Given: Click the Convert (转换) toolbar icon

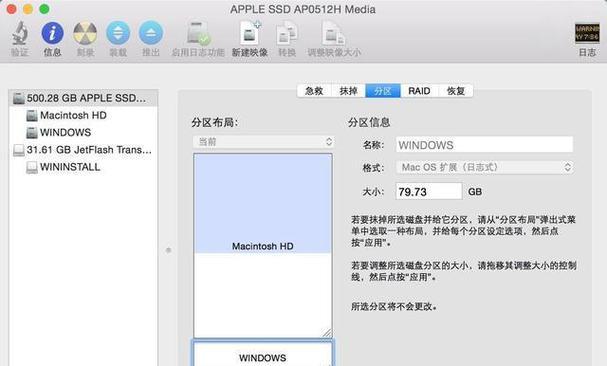Looking at the screenshot, I should [287, 33].
